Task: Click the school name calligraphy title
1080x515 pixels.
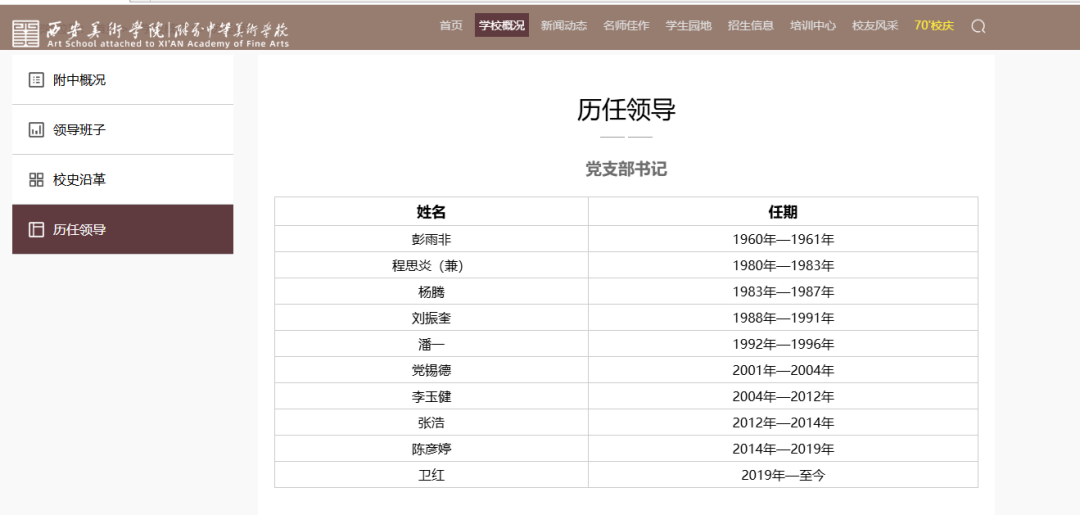Action: point(167,30)
